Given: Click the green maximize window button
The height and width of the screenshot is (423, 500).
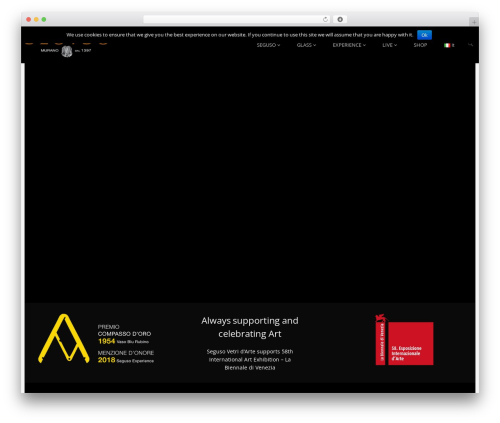Looking at the screenshot, I should [44, 19].
